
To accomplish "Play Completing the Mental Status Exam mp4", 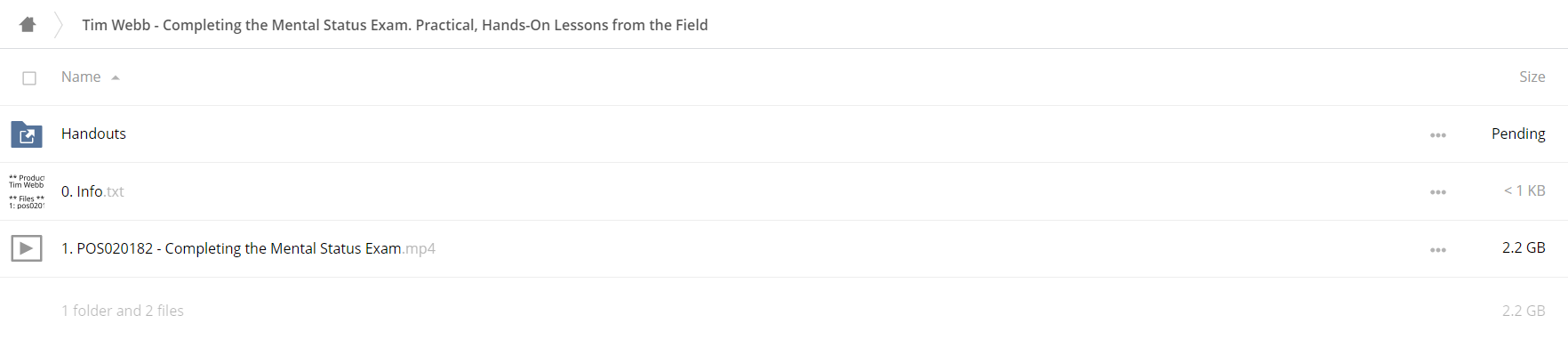I will (x=248, y=248).
